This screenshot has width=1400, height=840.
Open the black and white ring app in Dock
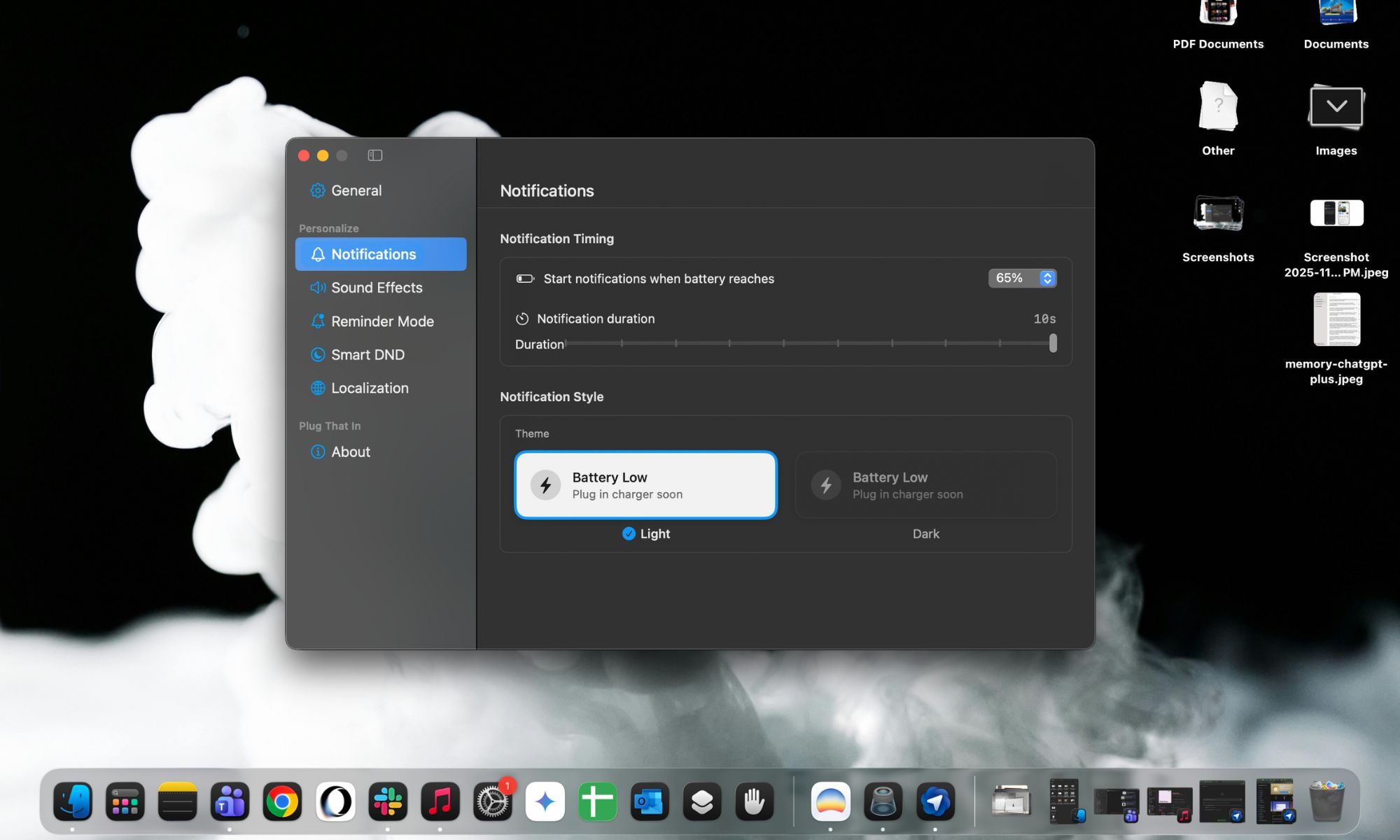335,801
